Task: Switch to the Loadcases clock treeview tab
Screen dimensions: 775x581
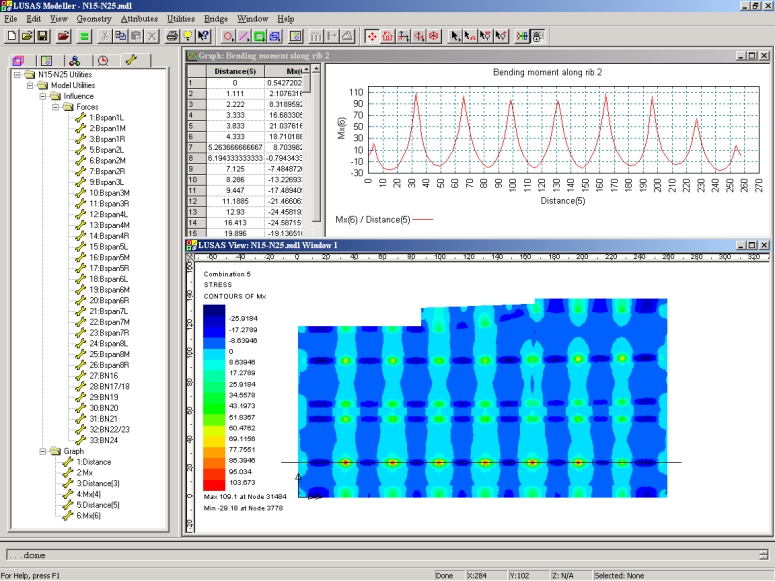Action: [x=103, y=61]
